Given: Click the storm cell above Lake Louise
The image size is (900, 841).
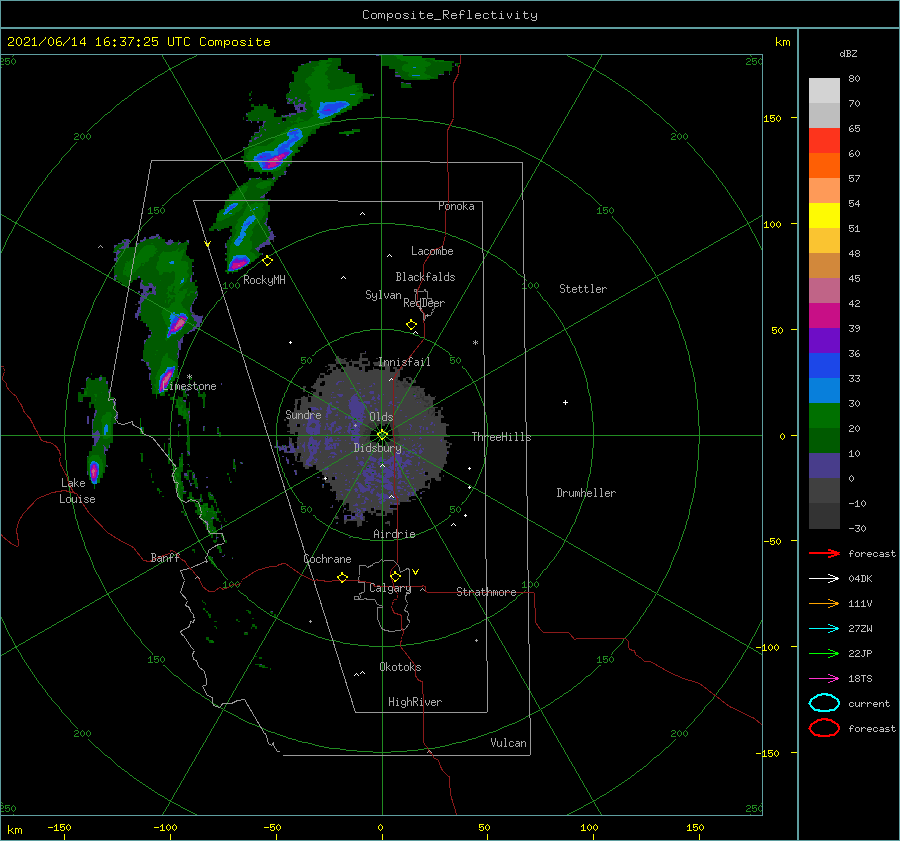Looking at the screenshot, I should (94, 472).
